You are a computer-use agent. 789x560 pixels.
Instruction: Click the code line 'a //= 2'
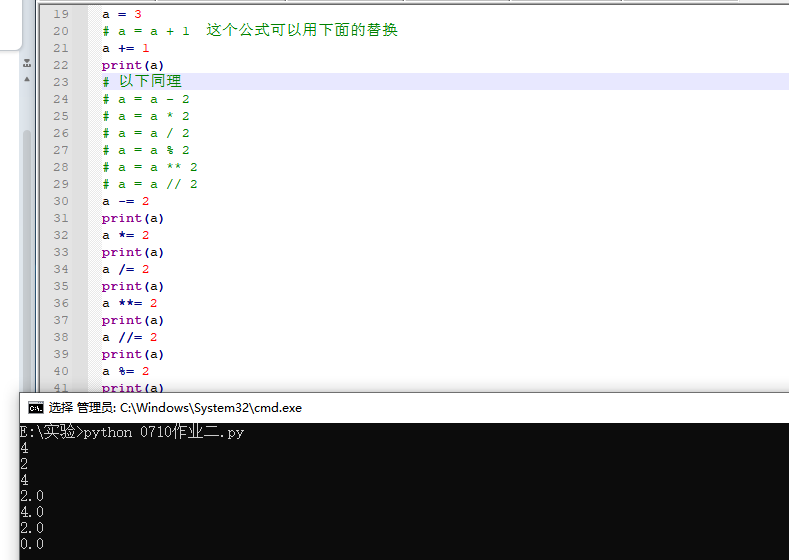pos(130,337)
